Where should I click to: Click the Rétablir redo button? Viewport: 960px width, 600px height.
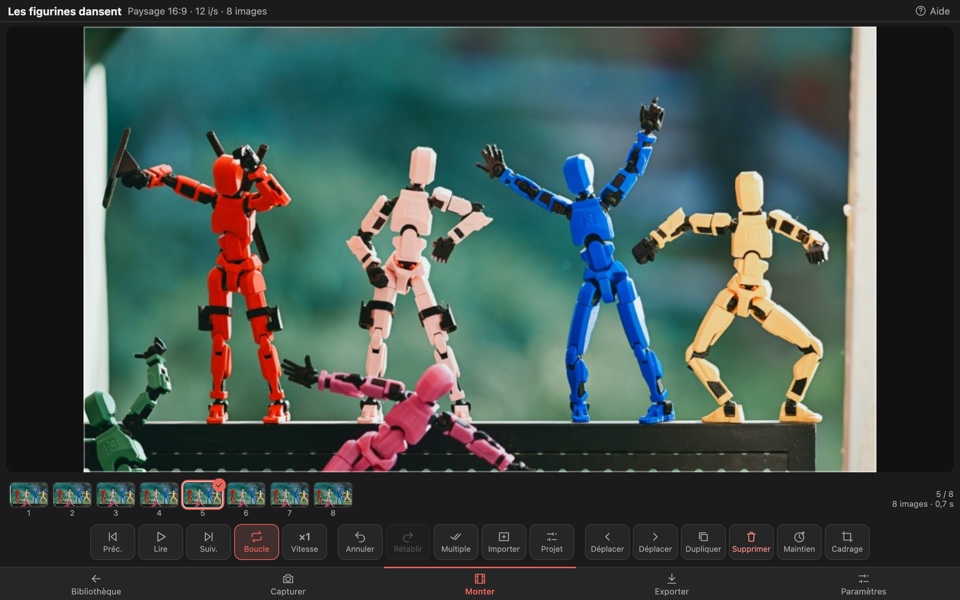[408, 542]
